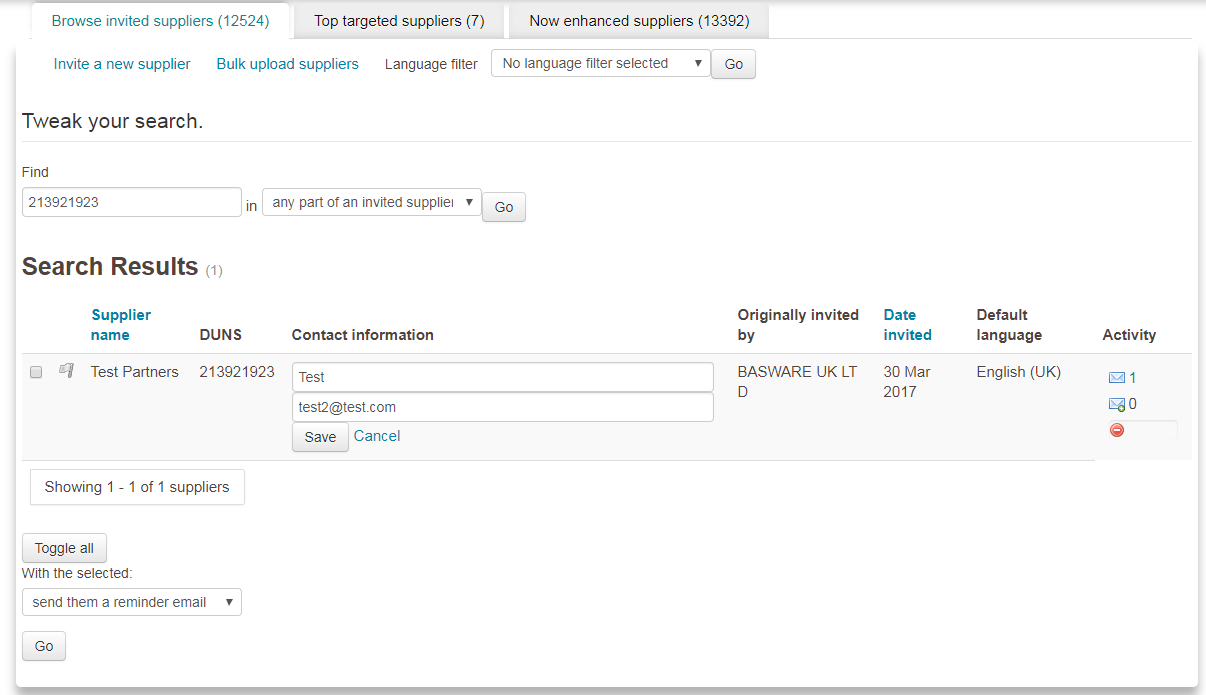Select the Browse invited suppliers tab
The width and height of the screenshot is (1206, 695).
pos(160,20)
